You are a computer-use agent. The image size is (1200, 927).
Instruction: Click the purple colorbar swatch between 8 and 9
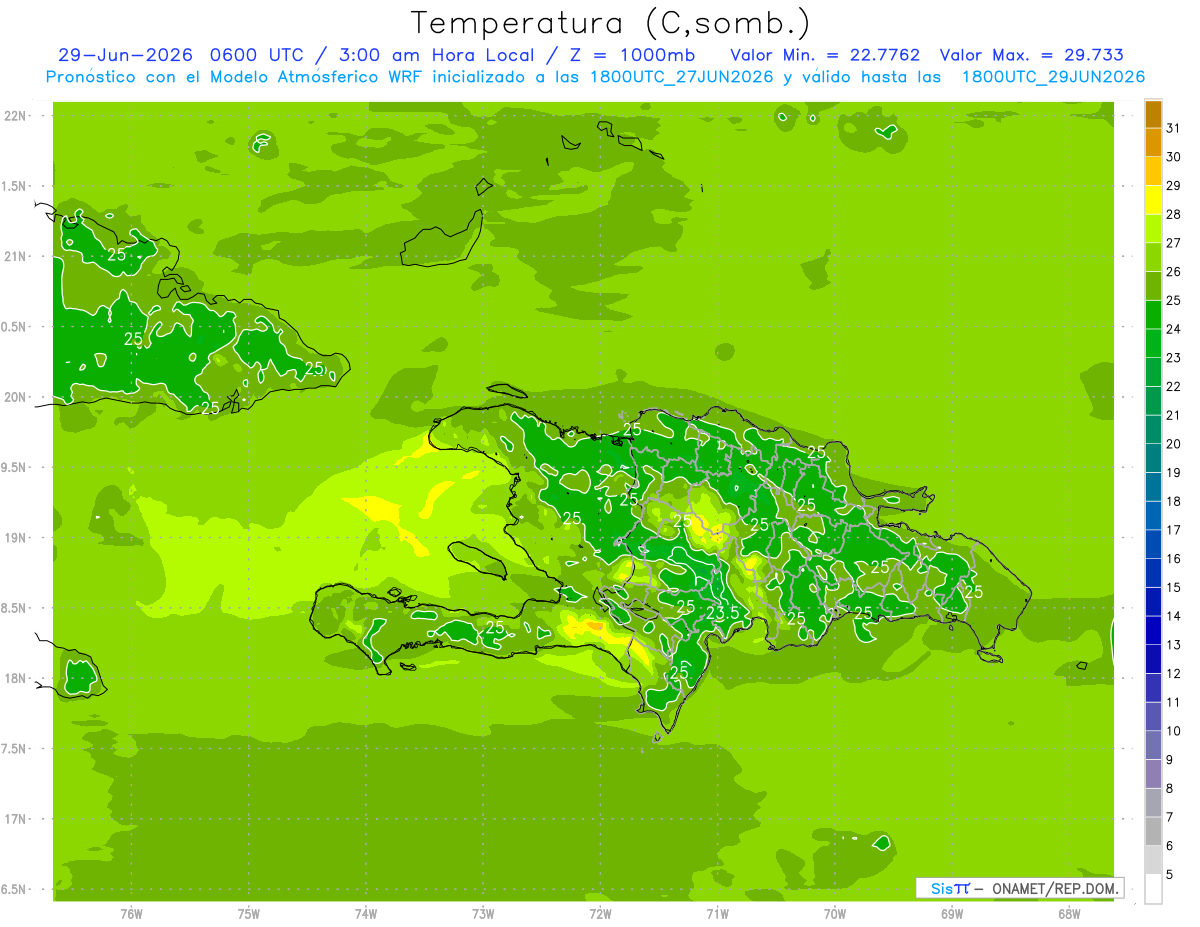point(1153,774)
